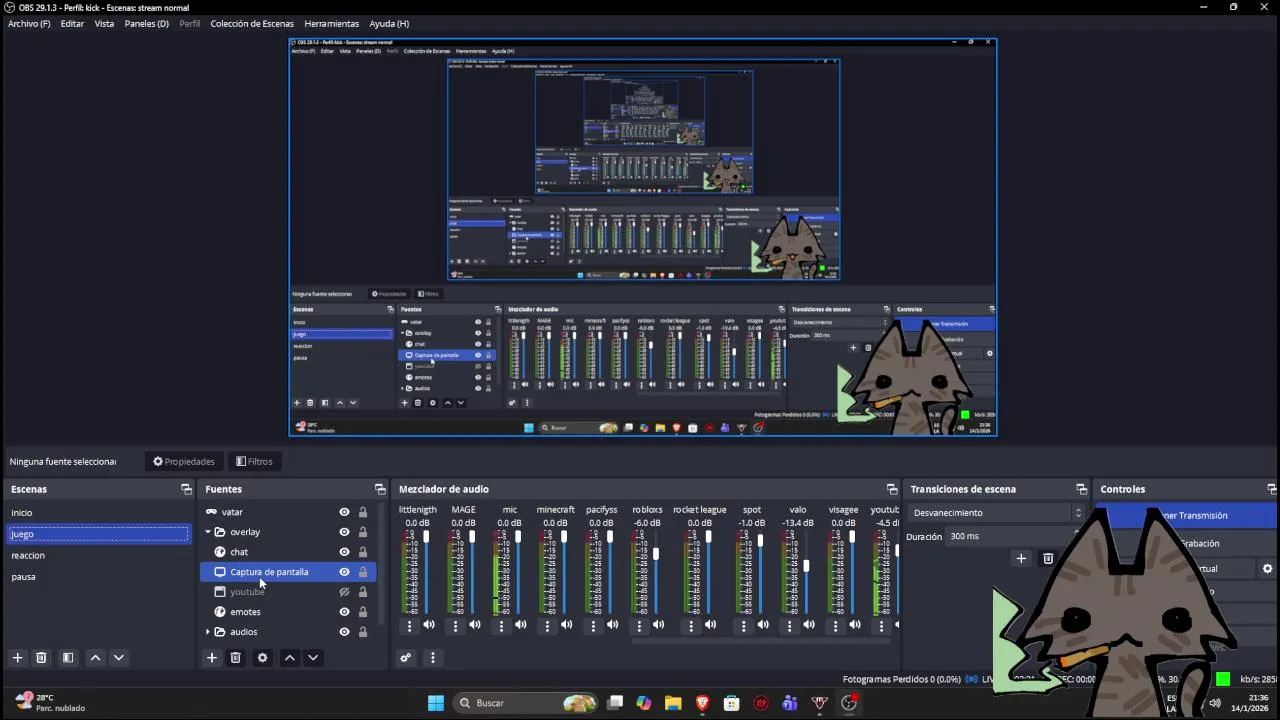Toggle the lock on the vatar source

[363, 512]
